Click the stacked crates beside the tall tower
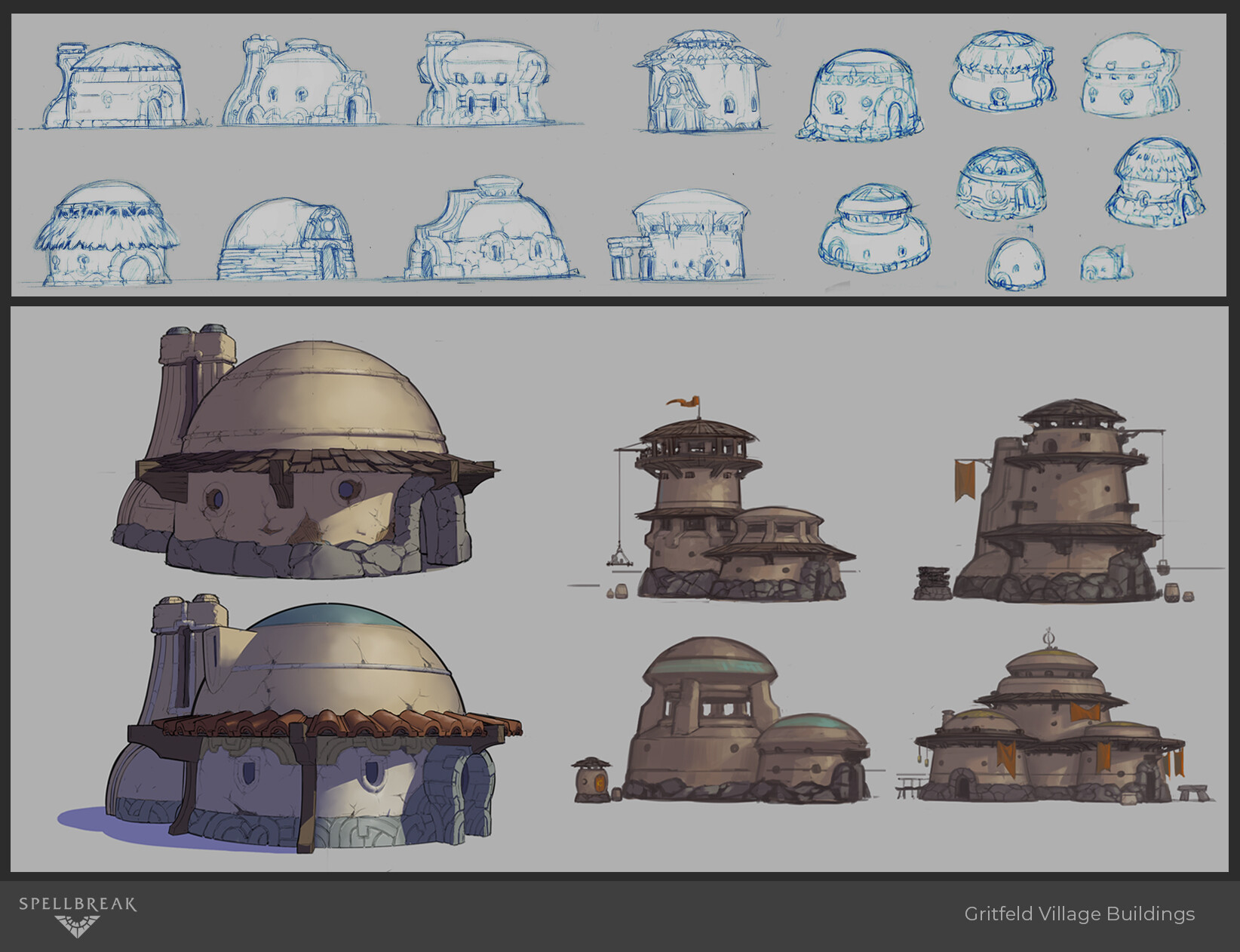Image resolution: width=1240 pixels, height=952 pixels. pyautogui.click(x=934, y=582)
